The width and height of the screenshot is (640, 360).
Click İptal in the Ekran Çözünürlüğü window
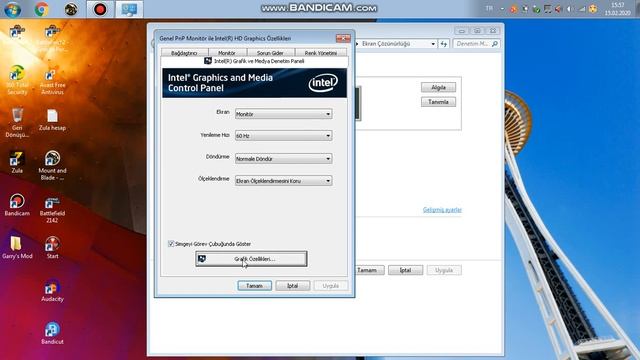coord(405,270)
